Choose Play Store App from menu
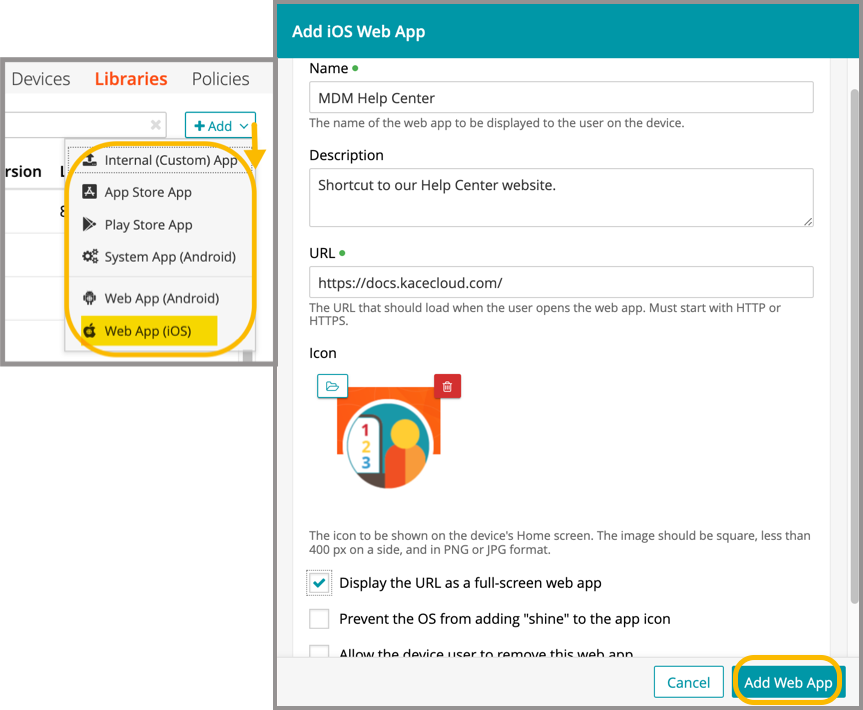This screenshot has height=710, width=863. (x=148, y=225)
